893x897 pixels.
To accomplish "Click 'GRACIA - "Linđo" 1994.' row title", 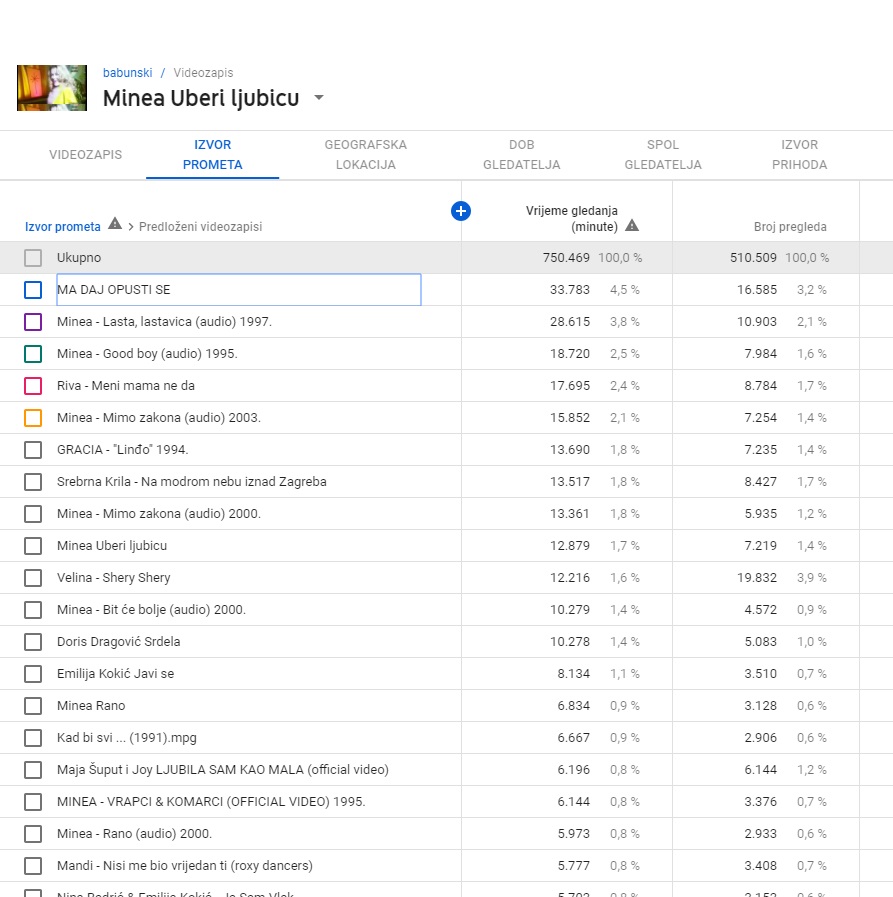I will click(x=122, y=450).
